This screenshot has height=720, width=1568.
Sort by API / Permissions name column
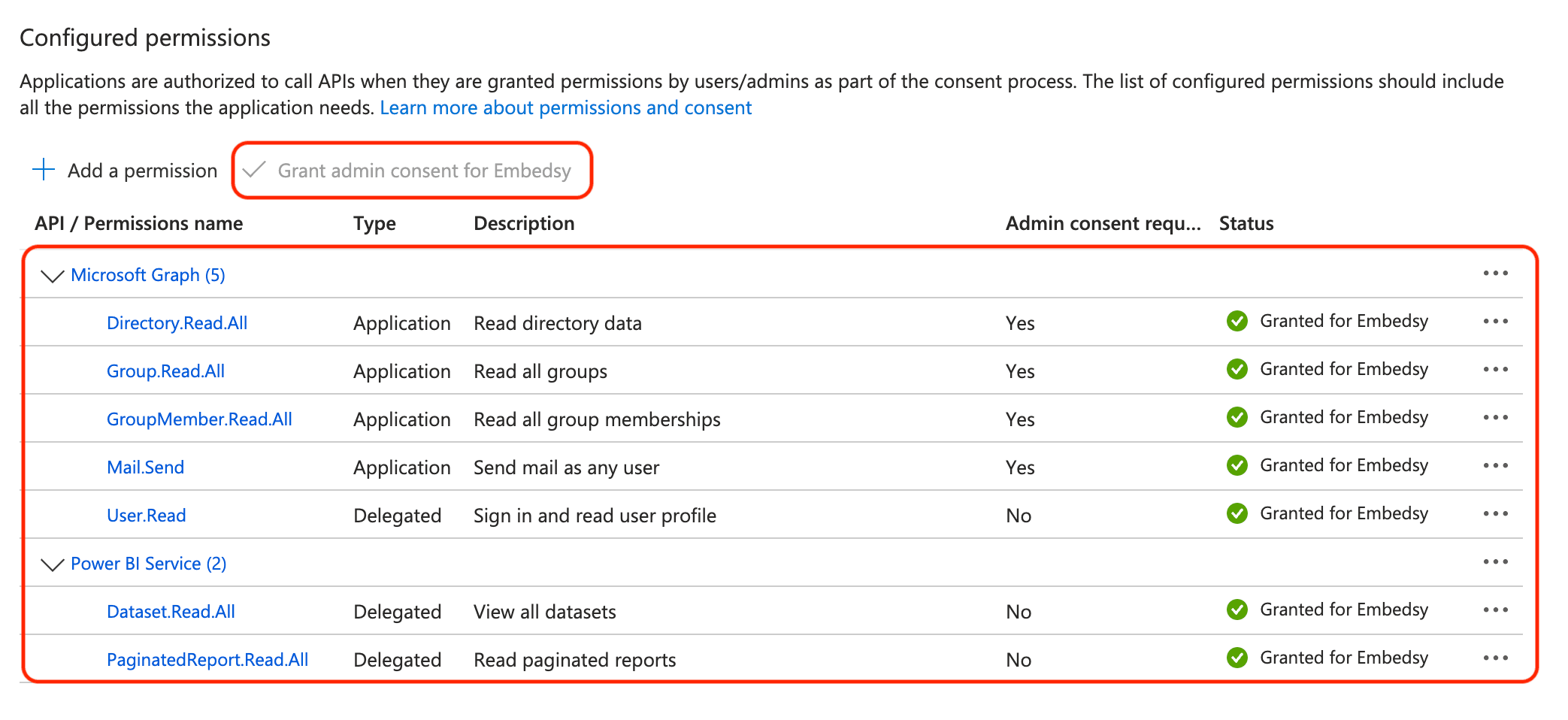click(139, 223)
